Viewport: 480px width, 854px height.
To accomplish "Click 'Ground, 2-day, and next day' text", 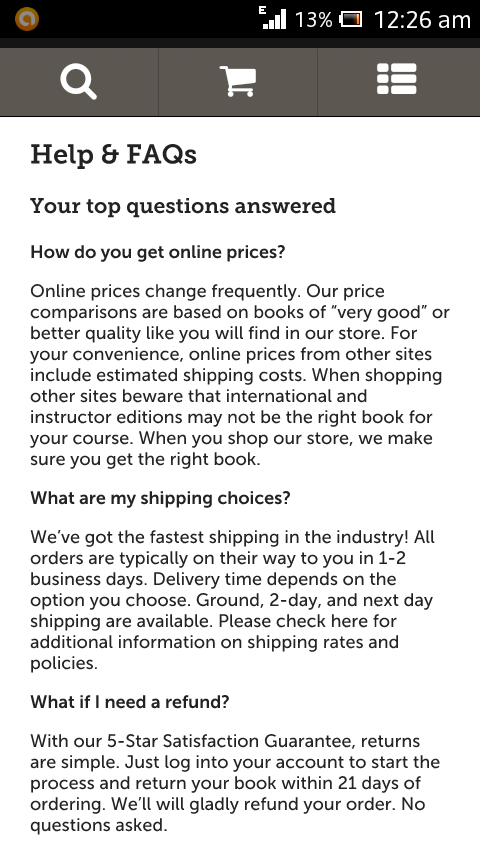I will click(314, 600).
